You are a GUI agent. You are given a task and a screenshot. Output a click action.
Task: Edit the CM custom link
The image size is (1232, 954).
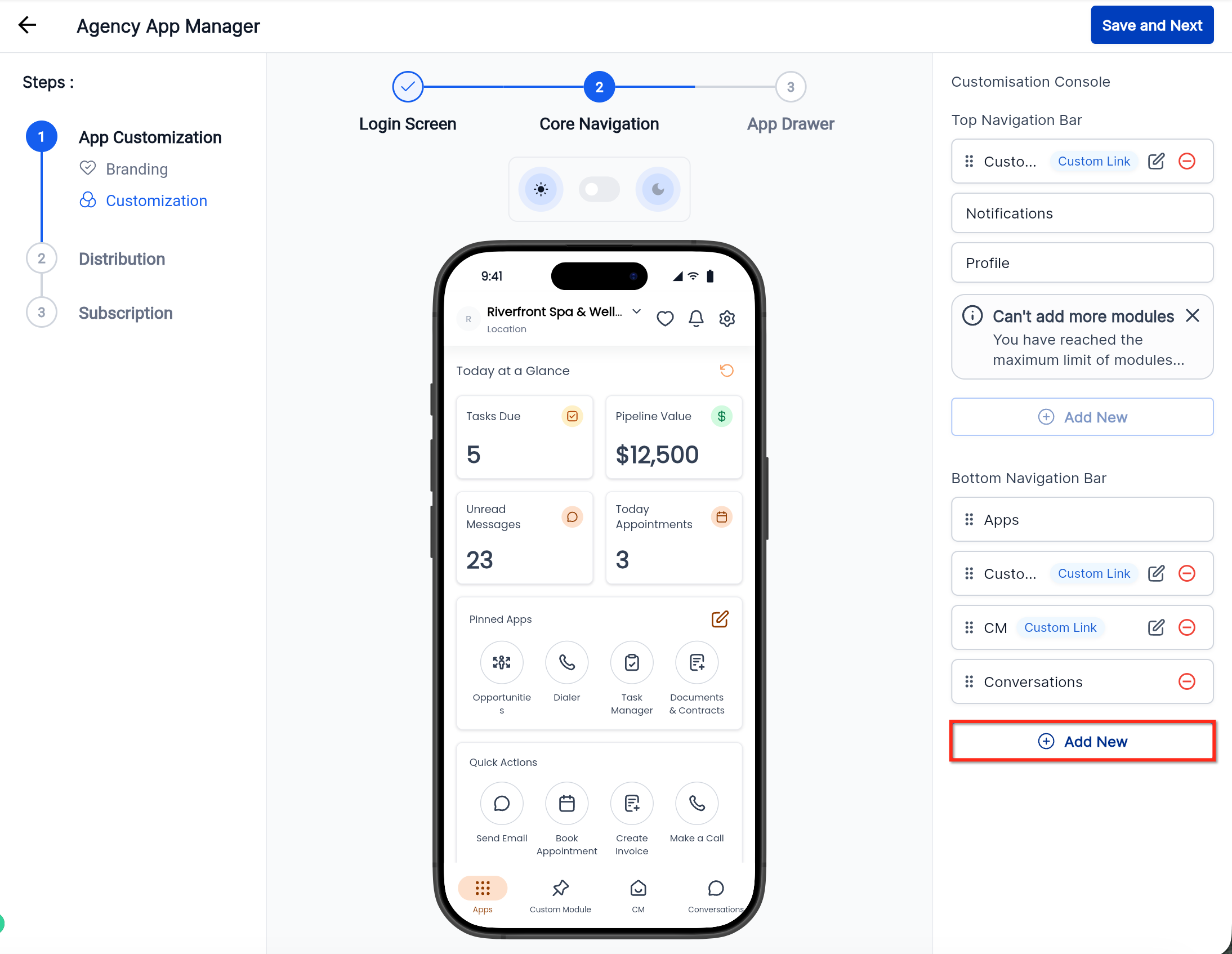pos(1156,627)
